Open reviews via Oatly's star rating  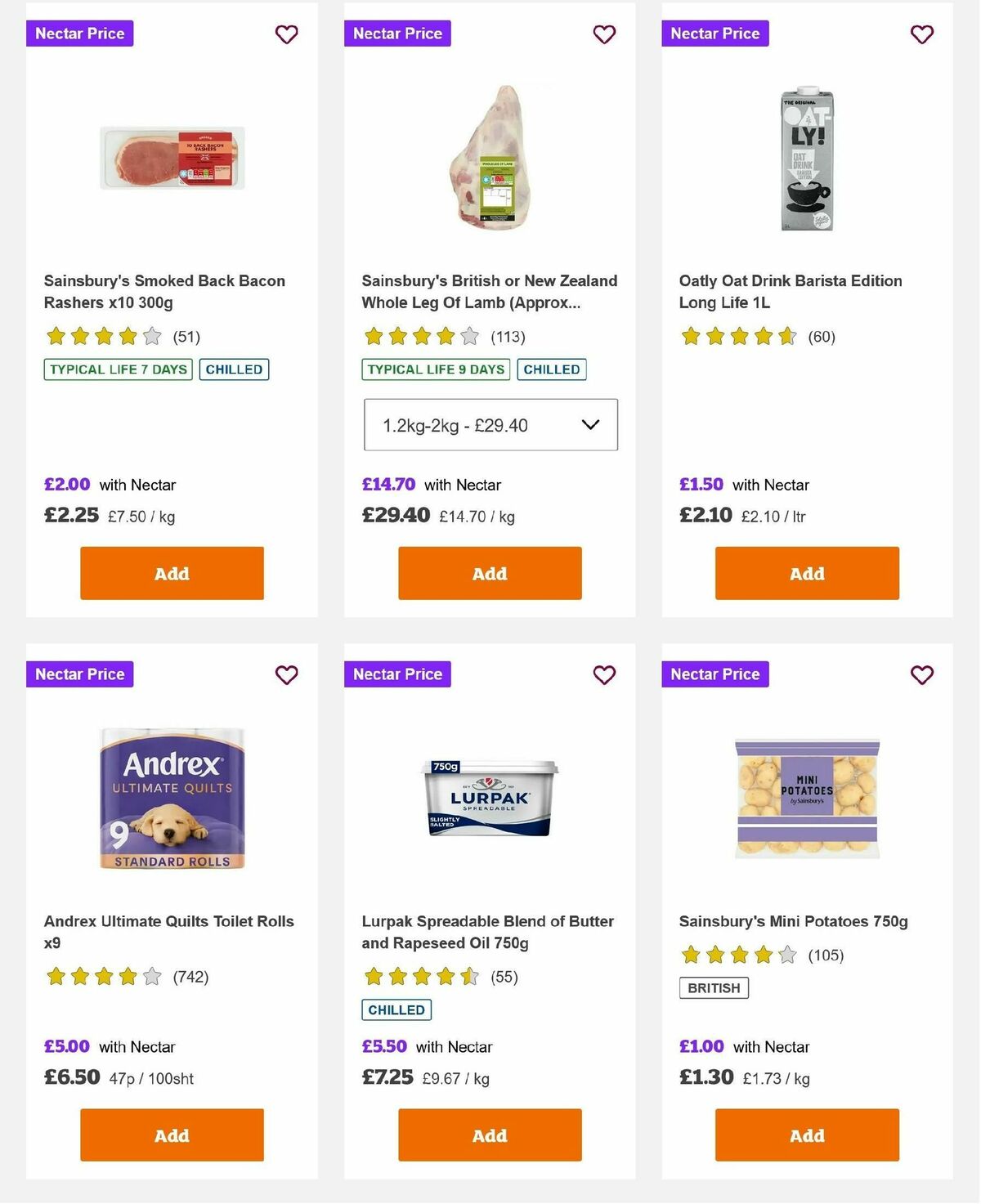(x=738, y=335)
